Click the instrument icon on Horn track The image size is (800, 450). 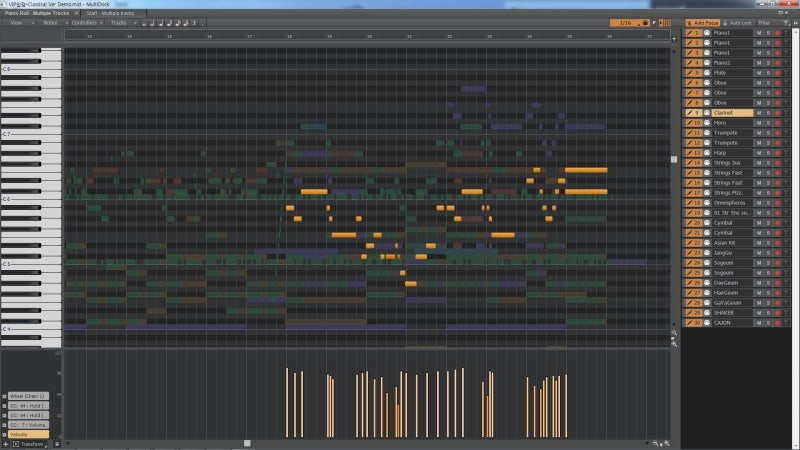point(707,123)
